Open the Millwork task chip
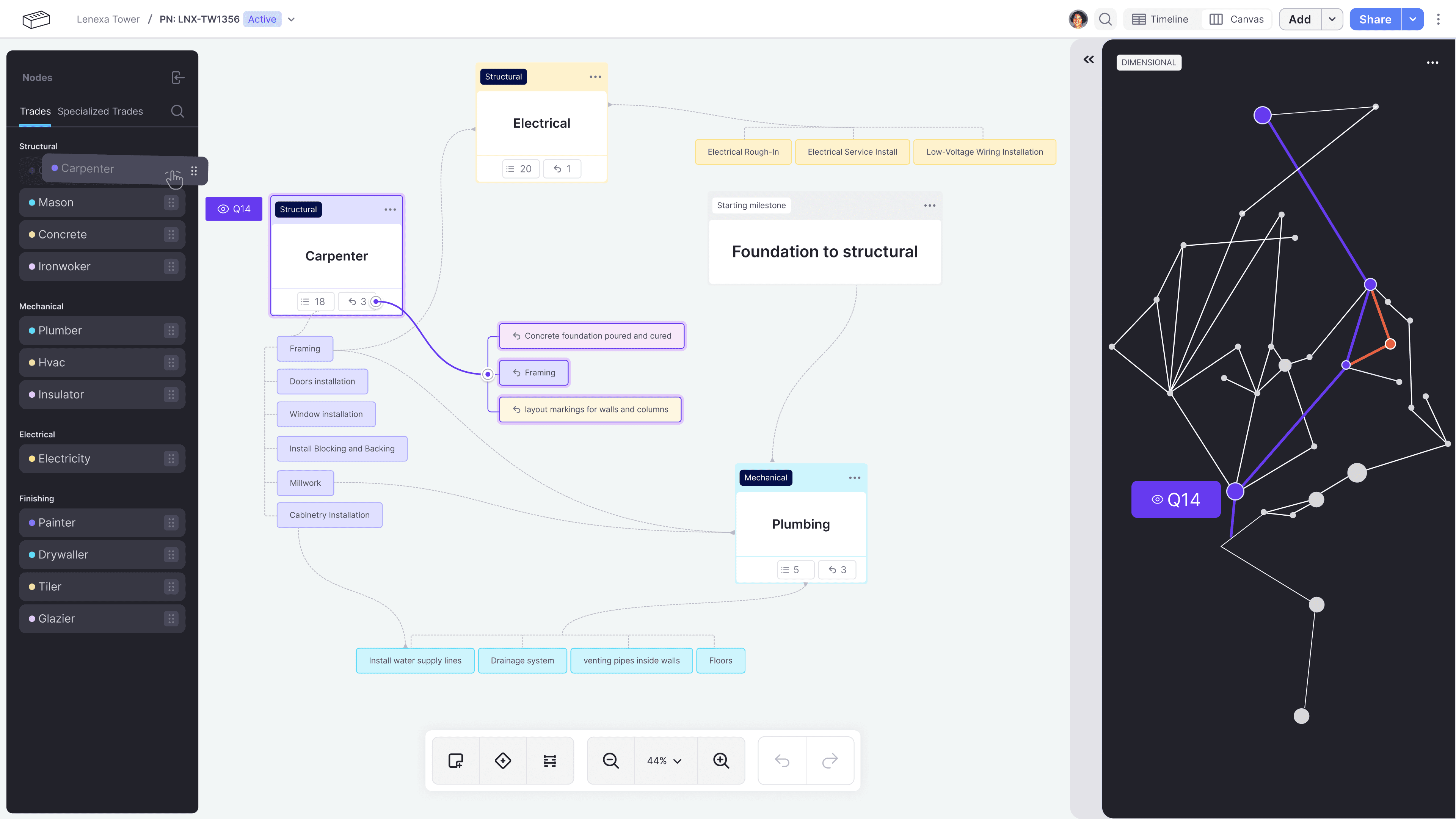This screenshot has width=1456, height=819. coord(305,483)
